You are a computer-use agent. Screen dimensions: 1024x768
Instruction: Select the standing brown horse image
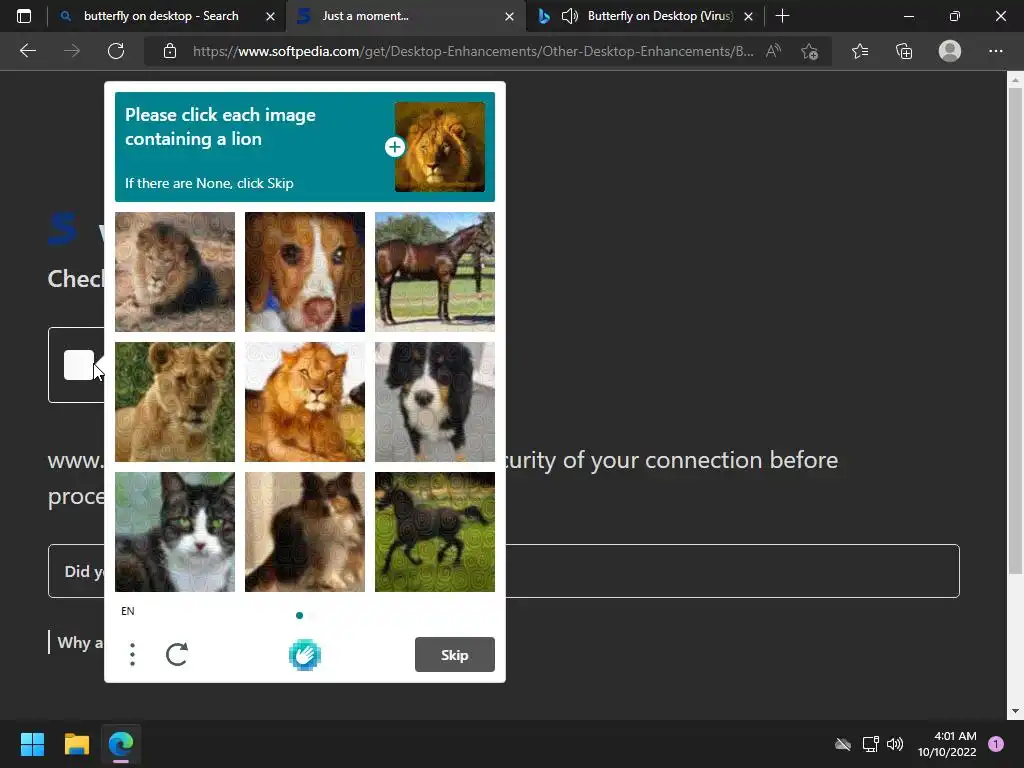(x=435, y=272)
